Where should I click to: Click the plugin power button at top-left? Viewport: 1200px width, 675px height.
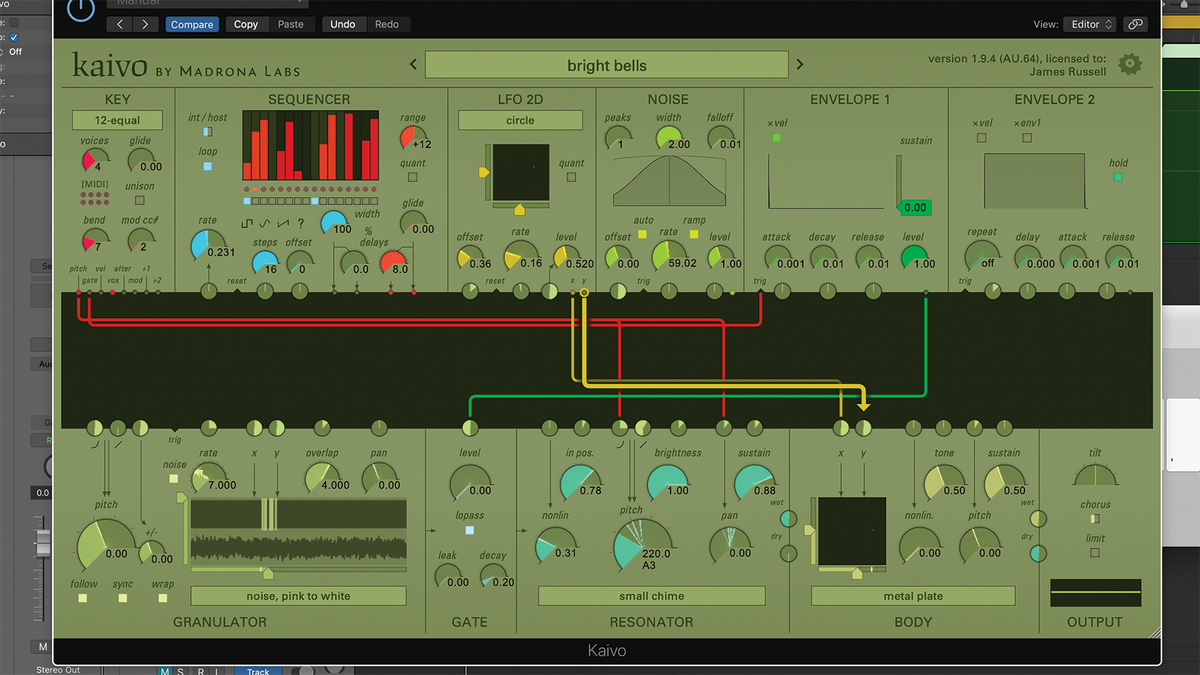(x=80, y=12)
